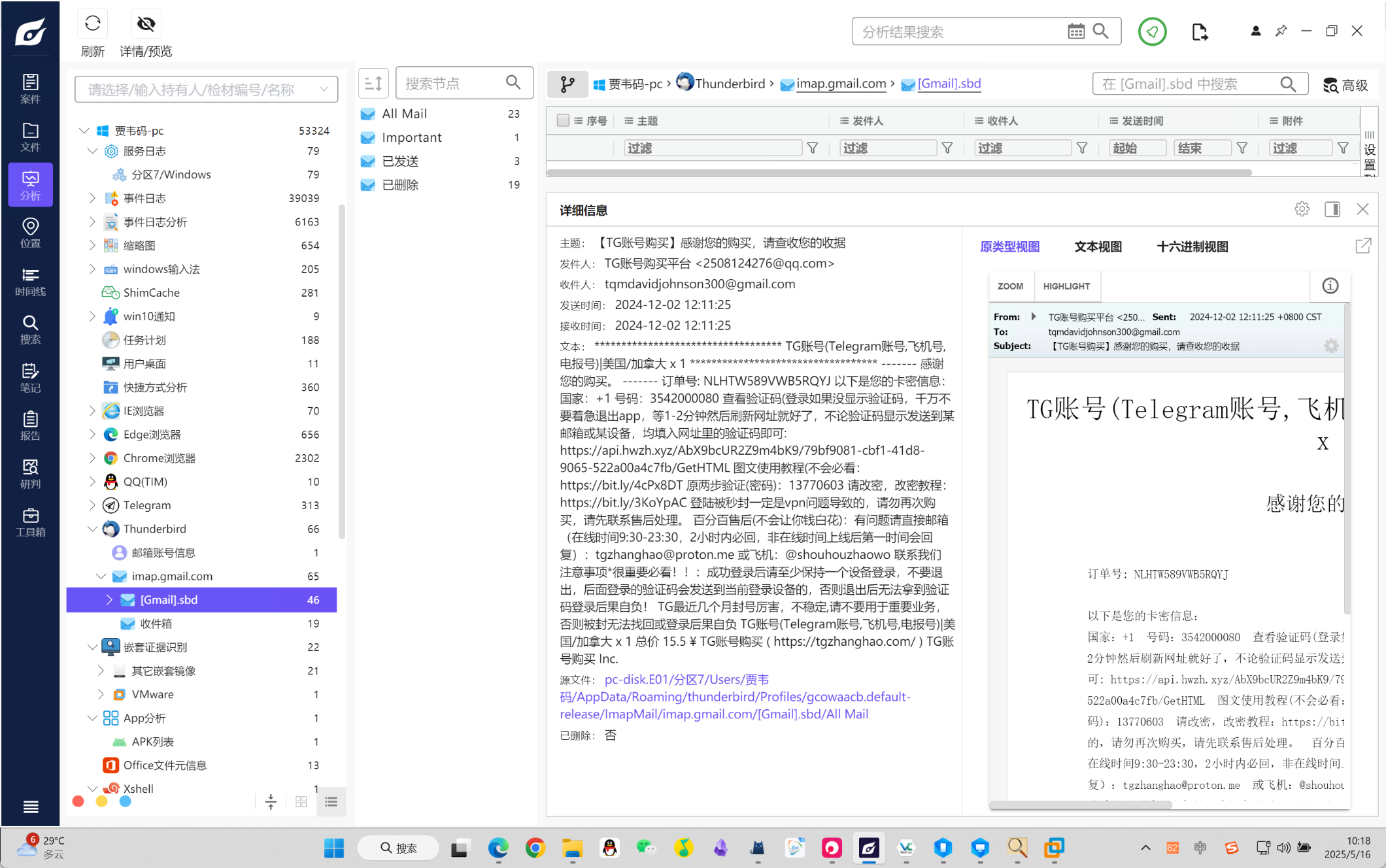
Task: Expand the Chrome浏览器 tree node
Action: pyautogui.click(x=92, y=458)
